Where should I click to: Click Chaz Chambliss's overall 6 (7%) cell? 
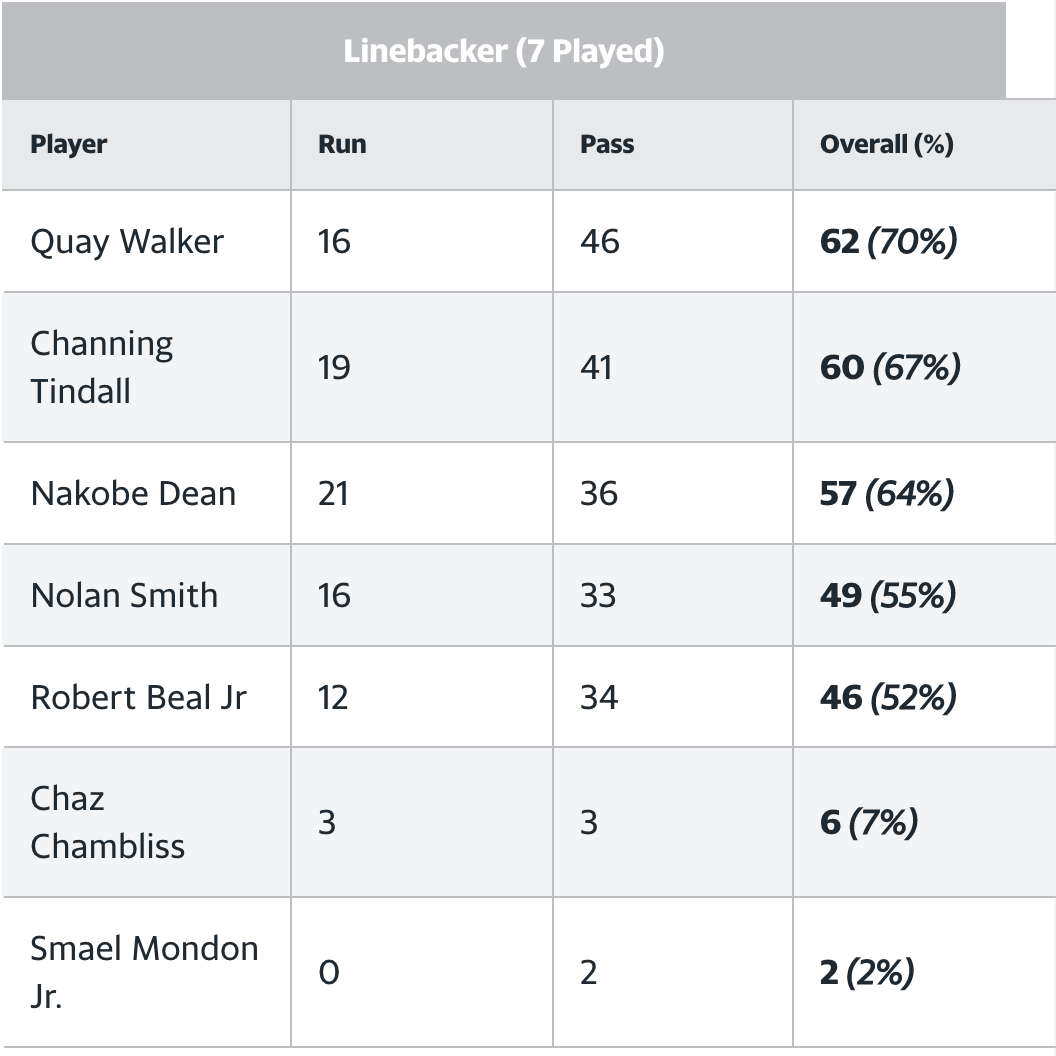[x=869, y=822]
